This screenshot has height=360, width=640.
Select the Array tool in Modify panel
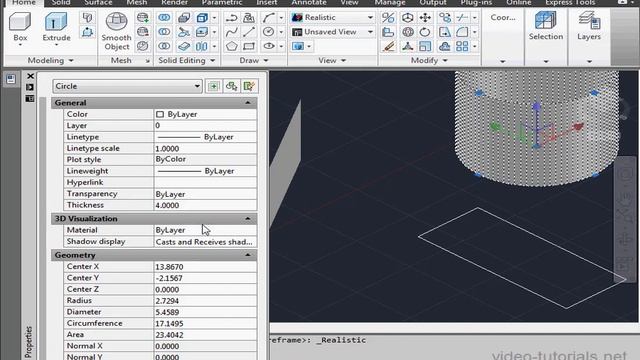[x=462, y=46]
